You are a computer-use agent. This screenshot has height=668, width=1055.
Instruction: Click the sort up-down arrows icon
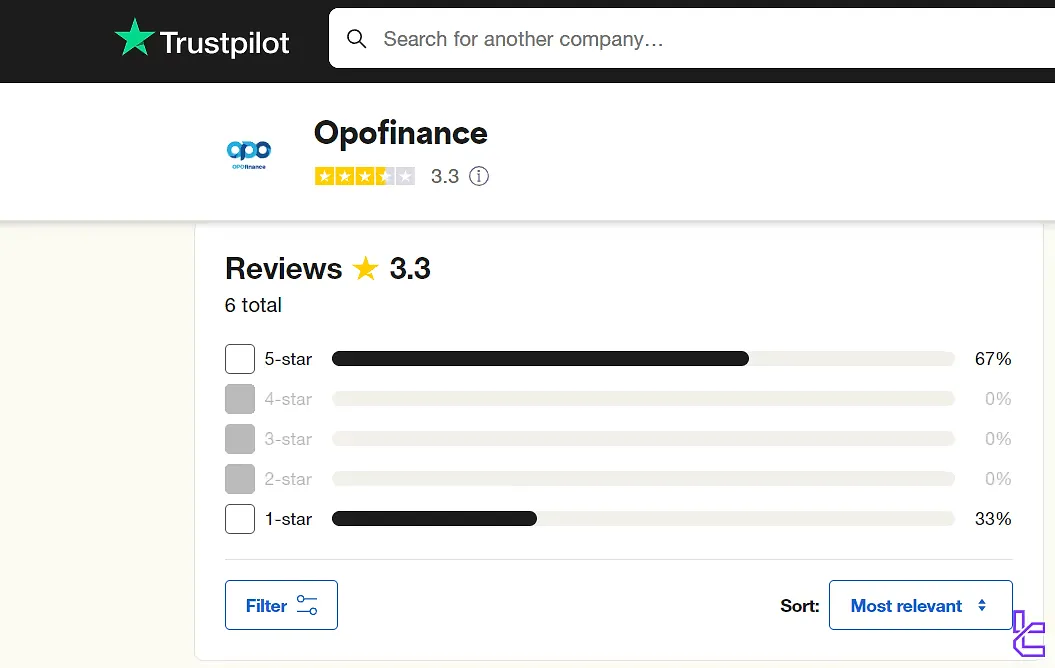[982, 605]
